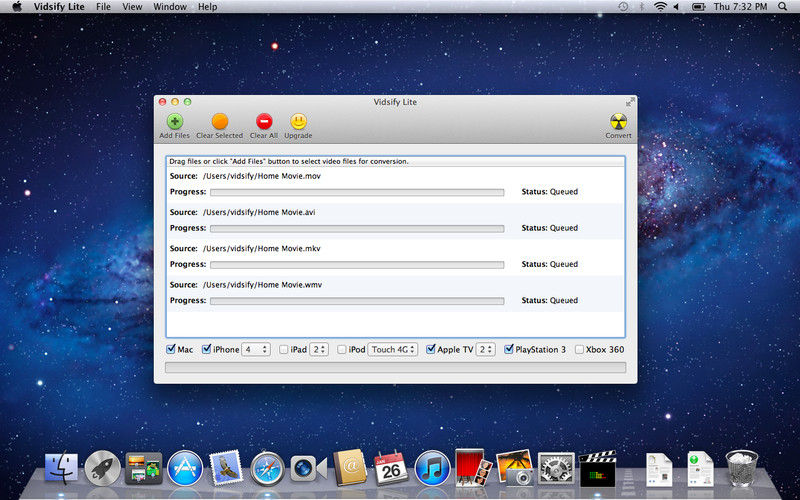Uncheck the PlayStation 3 checkbox
Screen dimensions: 800x500
pos(509,349)
